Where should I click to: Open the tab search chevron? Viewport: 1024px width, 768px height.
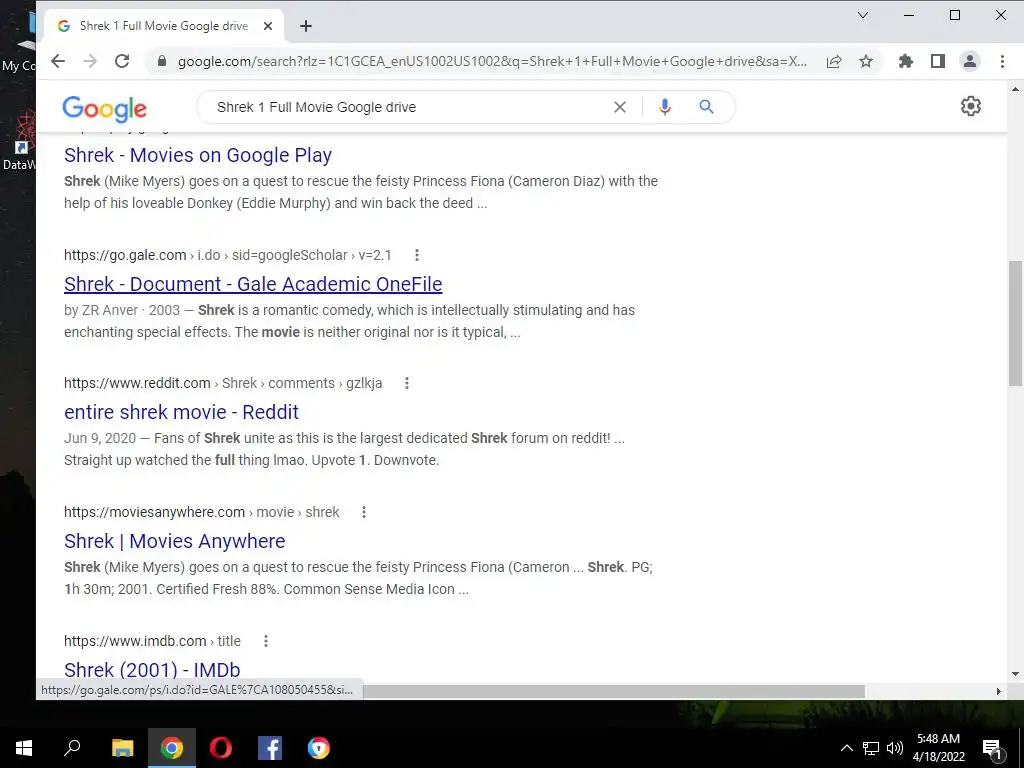click(x=863, y=15)
